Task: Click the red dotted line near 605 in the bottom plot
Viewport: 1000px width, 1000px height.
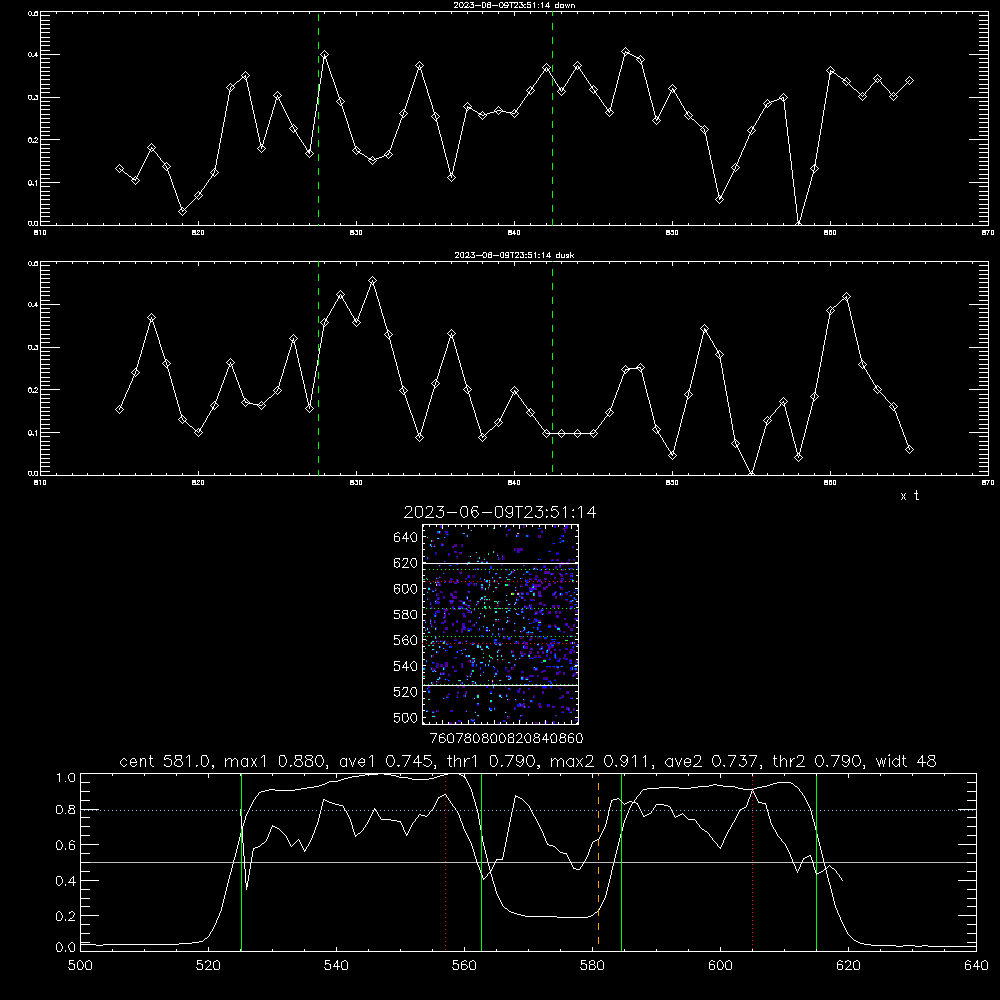Action: pyautogui.click(x=753, y=861)
